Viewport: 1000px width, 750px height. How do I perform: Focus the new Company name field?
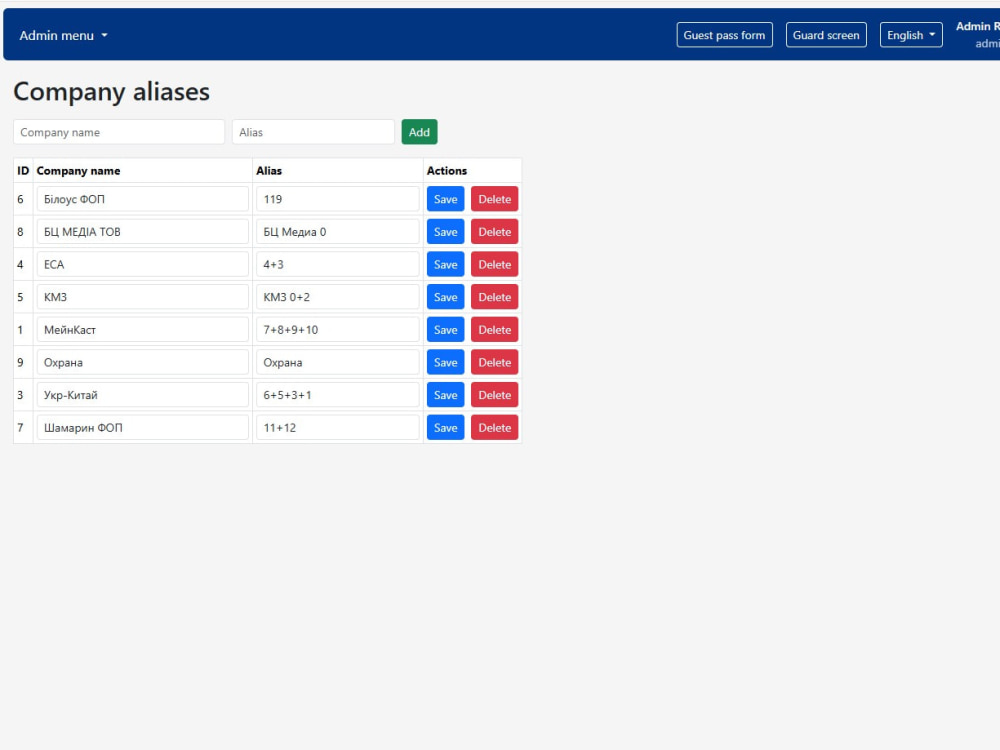click(119, 132)
